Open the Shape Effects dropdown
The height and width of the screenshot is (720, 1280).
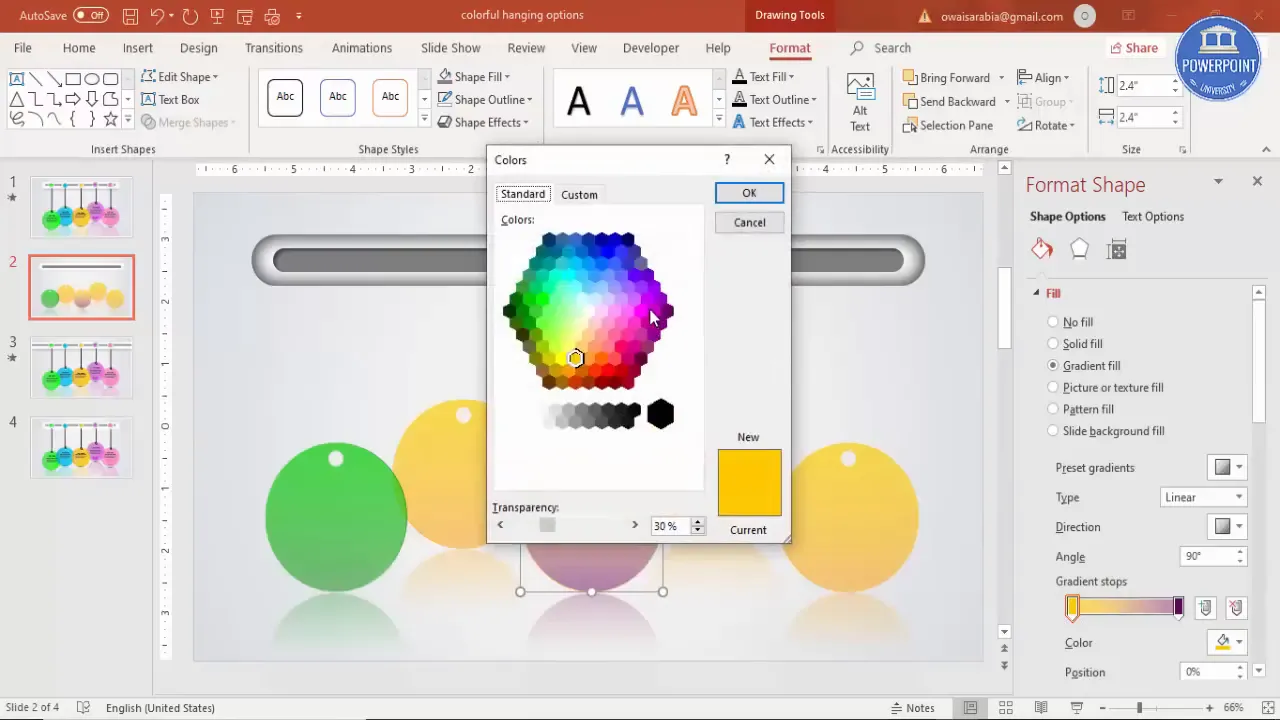(x=483, y=122)
